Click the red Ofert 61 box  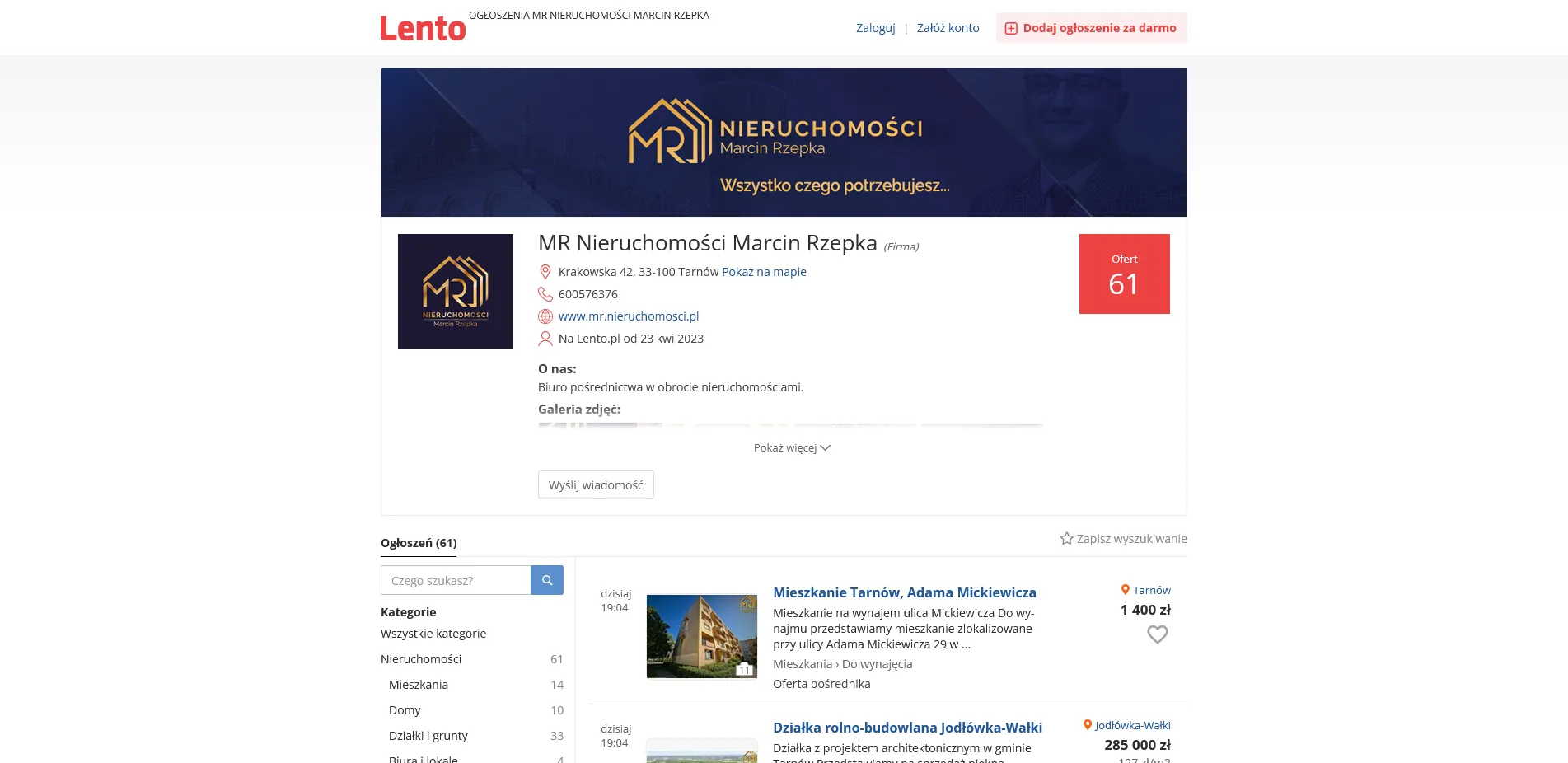click(x=1125, y=274)
